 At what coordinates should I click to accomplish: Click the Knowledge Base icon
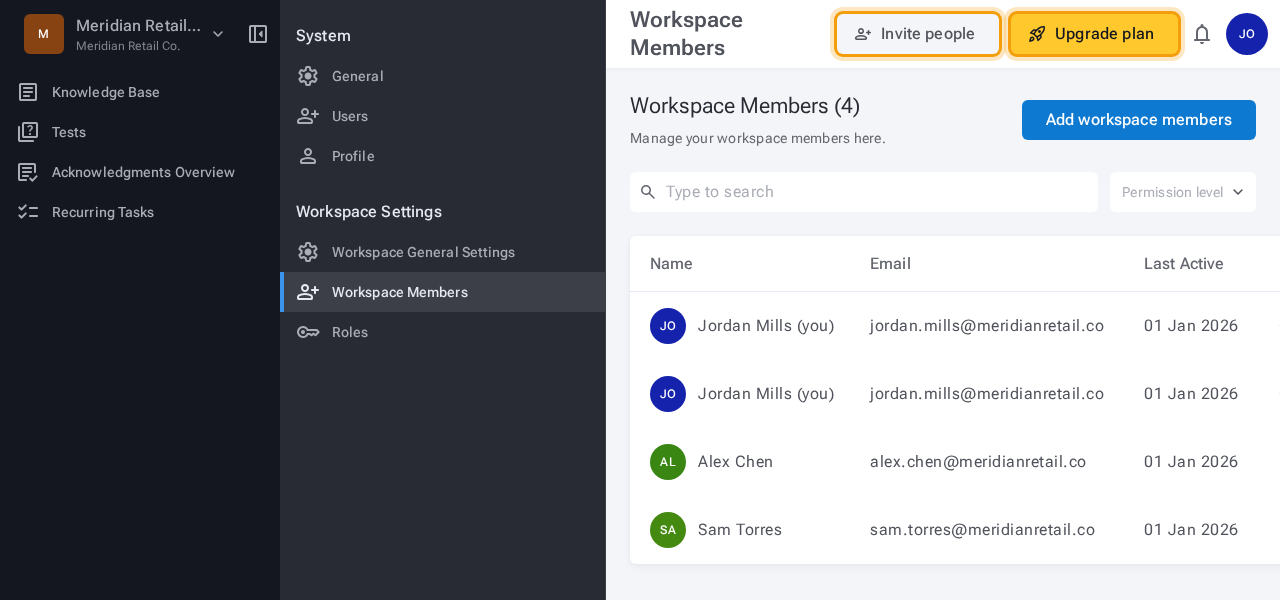pyautogui.click(x=28, y=92)
